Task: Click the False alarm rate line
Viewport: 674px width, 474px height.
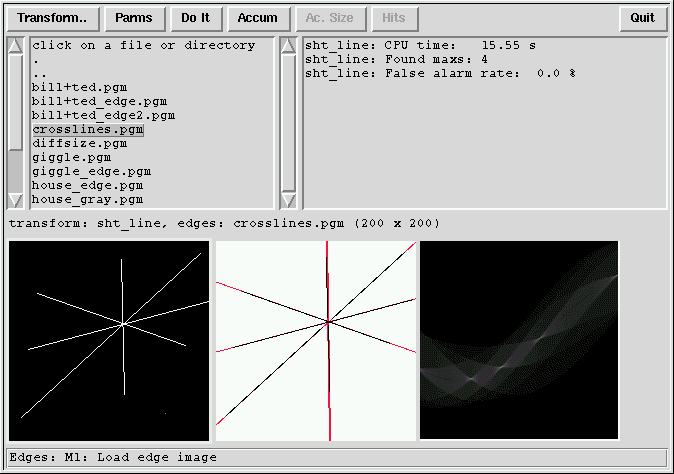Action: [x=440, y=73]
